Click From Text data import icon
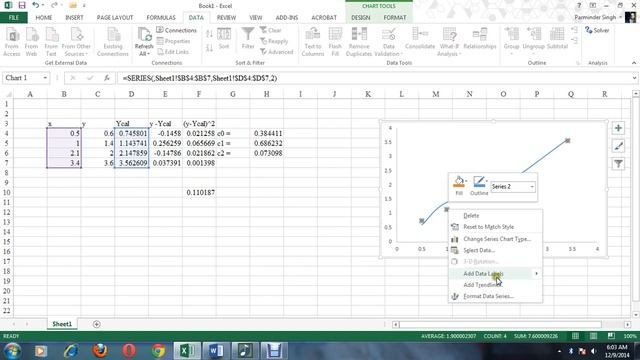Screen dimensions: 640x360 (51, 42)
